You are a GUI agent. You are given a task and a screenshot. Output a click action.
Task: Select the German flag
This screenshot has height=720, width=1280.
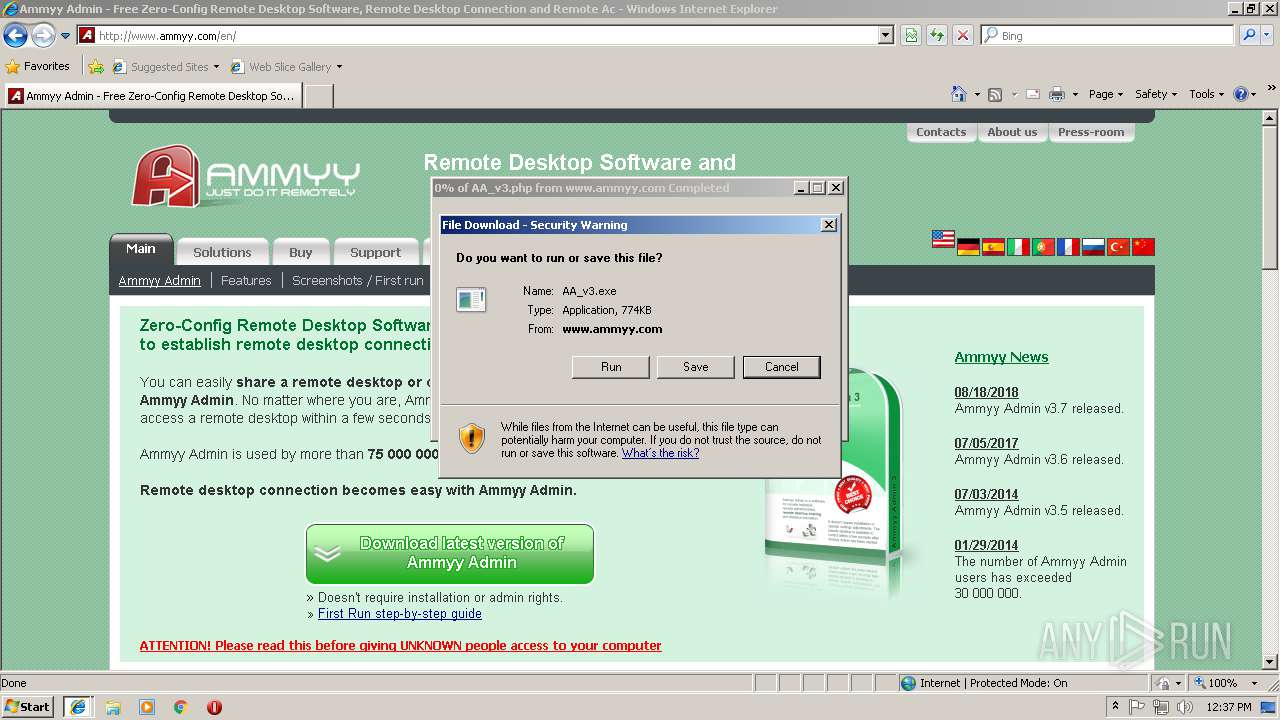coord(968,247)
